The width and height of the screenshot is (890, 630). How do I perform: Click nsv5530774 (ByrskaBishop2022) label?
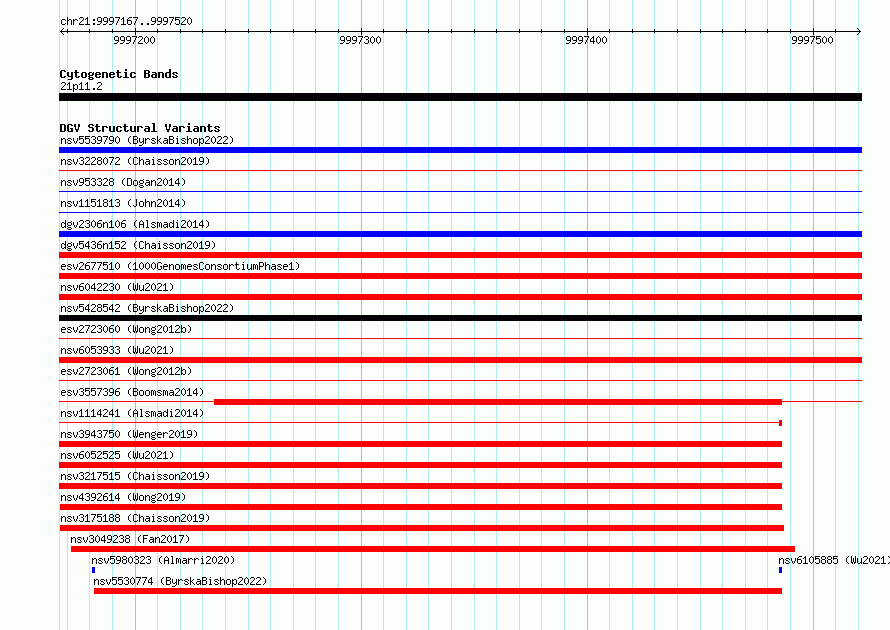[180, 581]
